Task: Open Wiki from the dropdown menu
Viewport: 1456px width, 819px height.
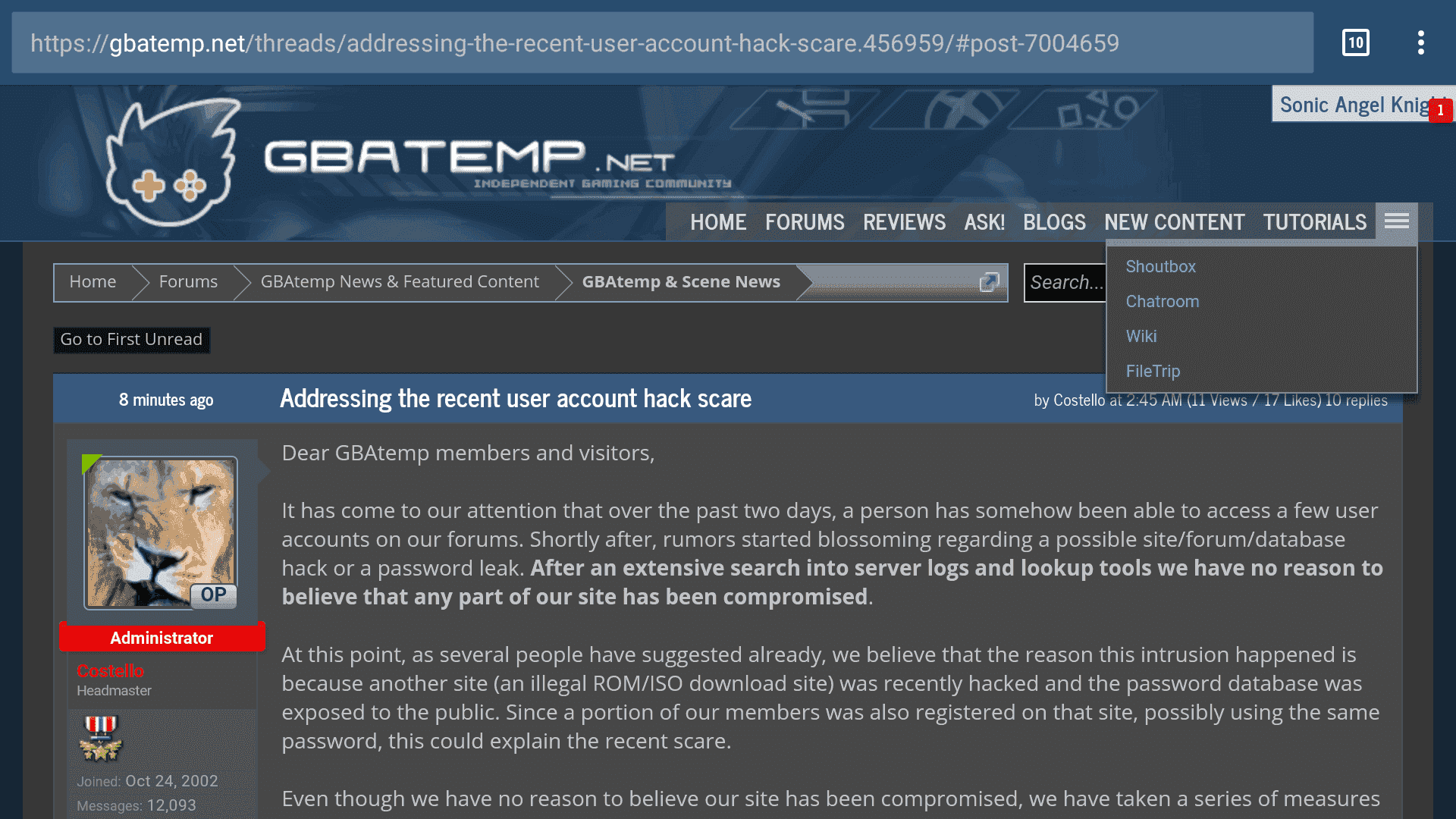Action: [1141, 337]
